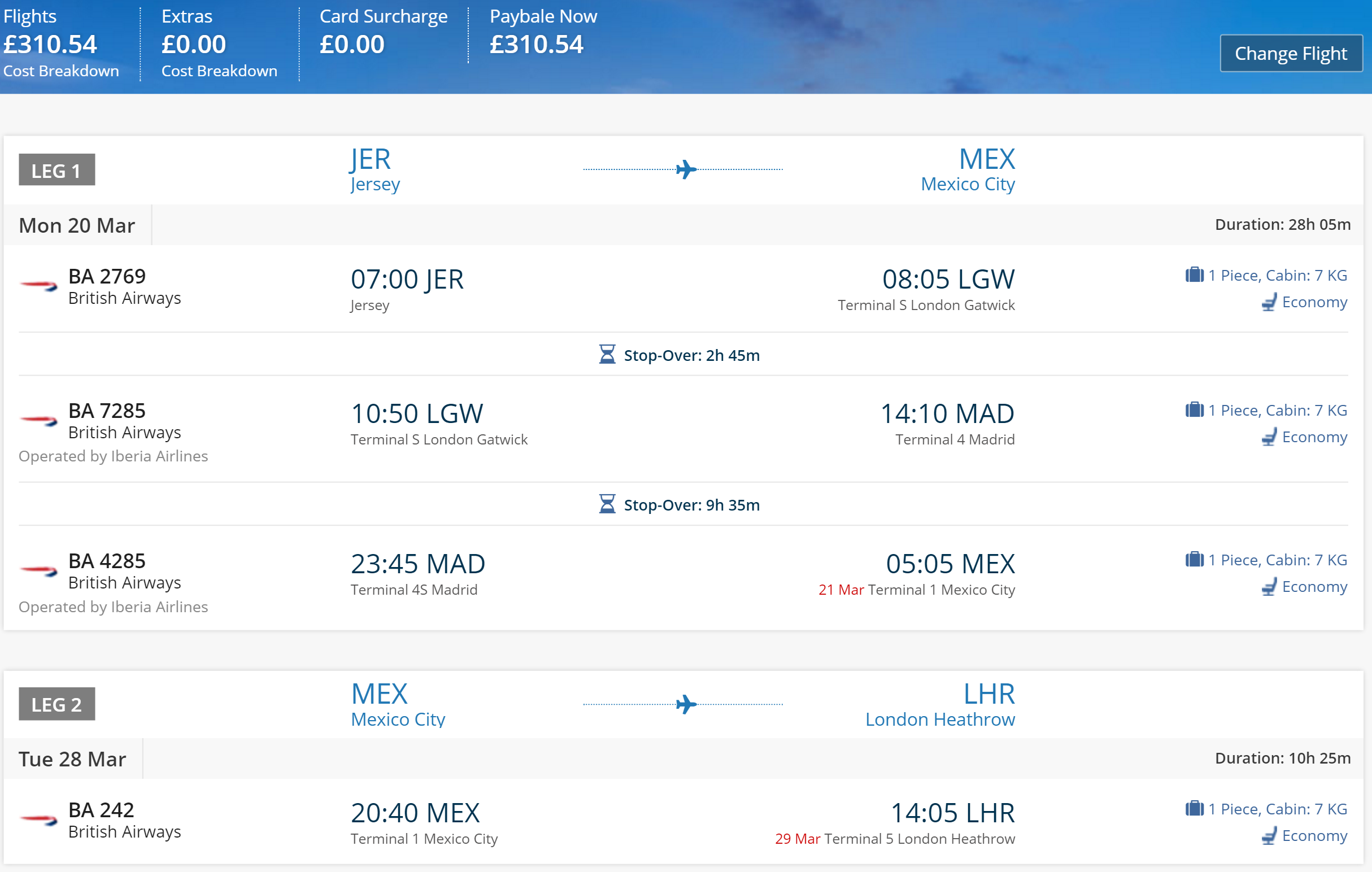
Task: Click the airplane icon in Leg 1 route
Action: tap(686, 169)
